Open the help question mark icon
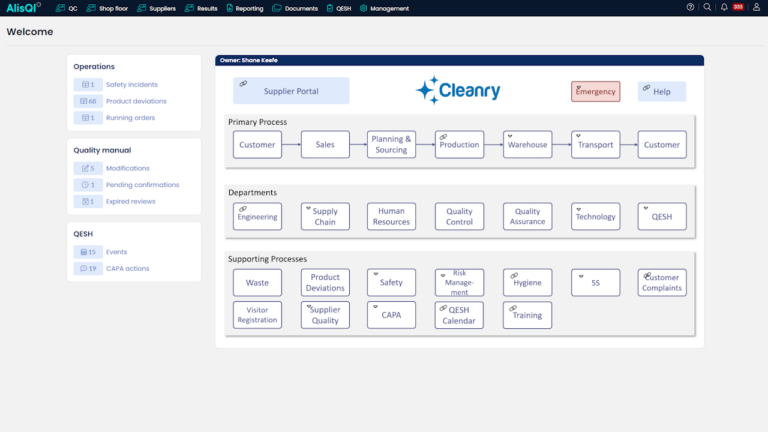This screenshot has height=432, width=768. (690, 7)
